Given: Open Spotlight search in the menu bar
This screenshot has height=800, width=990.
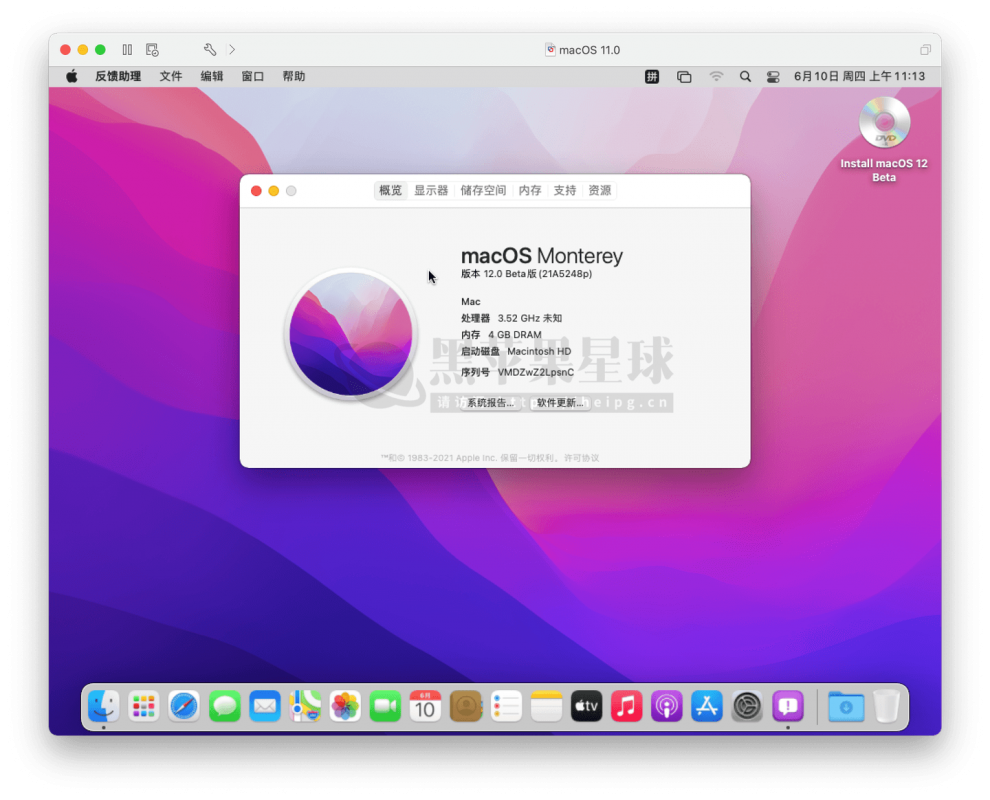Looking at the screenshot, I should click(x=745, y=75).
